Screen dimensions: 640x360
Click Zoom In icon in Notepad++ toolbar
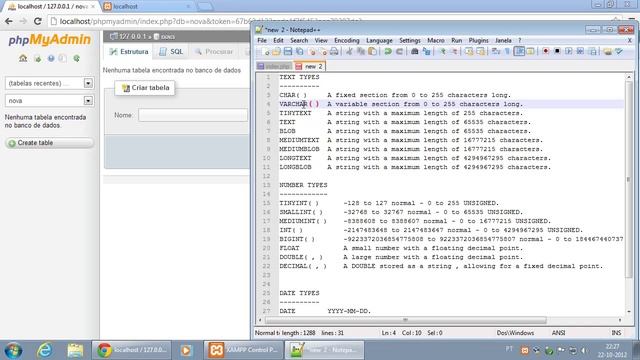442,51
